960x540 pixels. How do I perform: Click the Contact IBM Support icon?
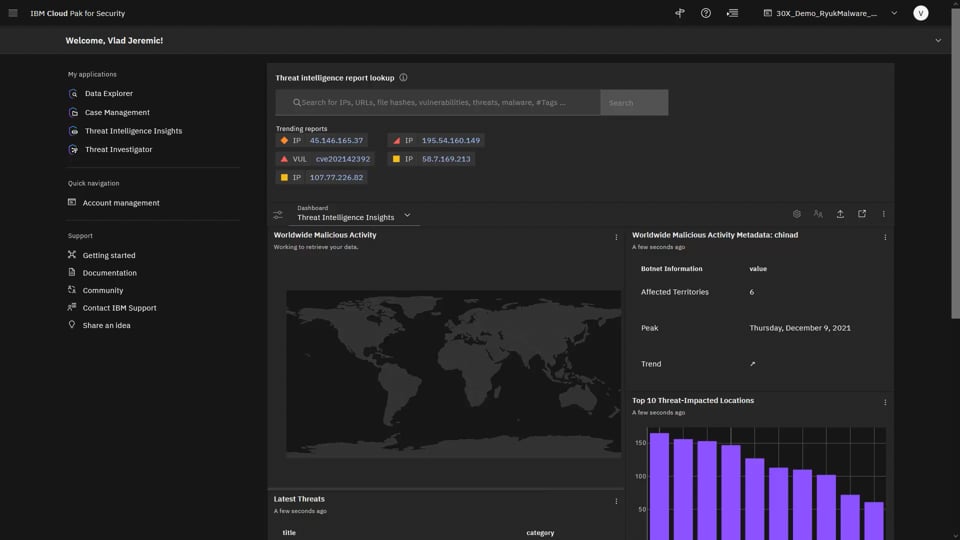[x=72, y=307]
